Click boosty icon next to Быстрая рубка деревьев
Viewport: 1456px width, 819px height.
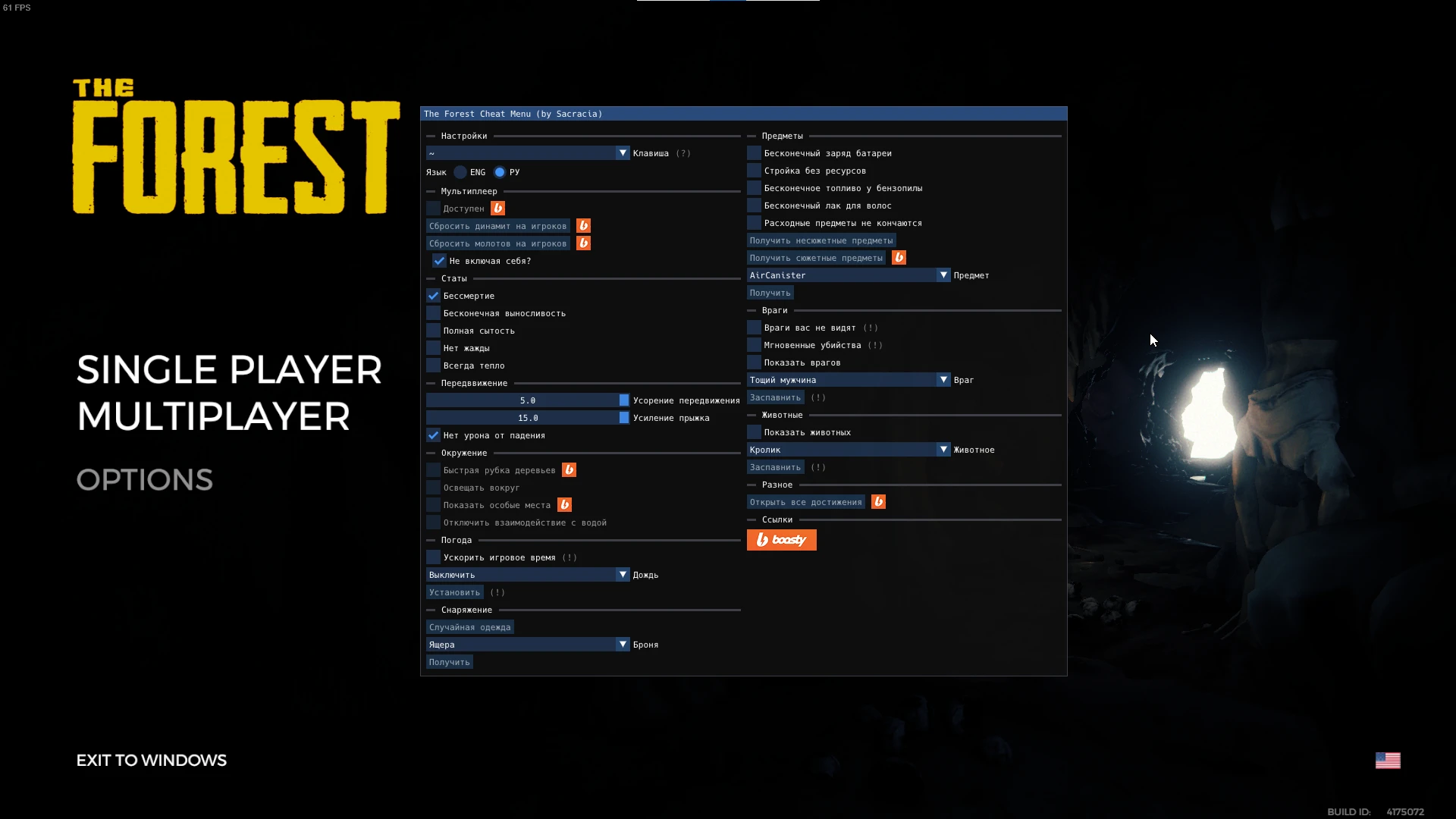coord(569,470)
